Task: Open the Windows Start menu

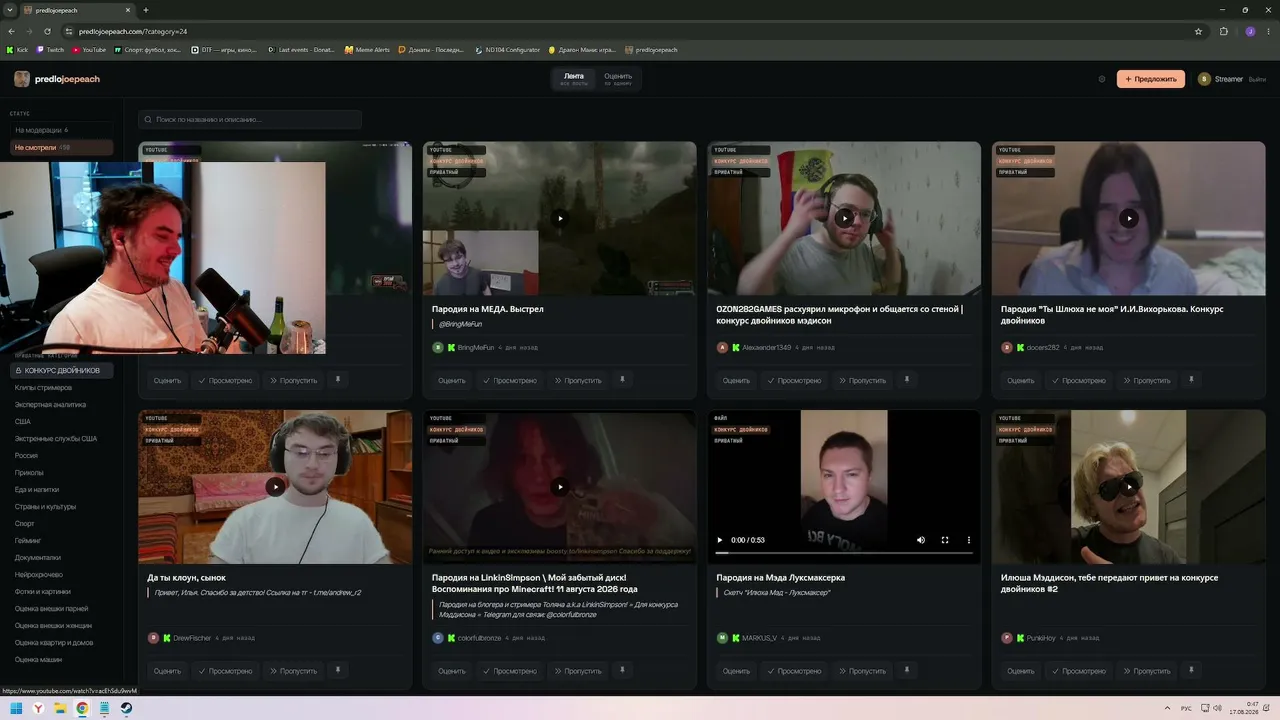Action: point(15,708)
